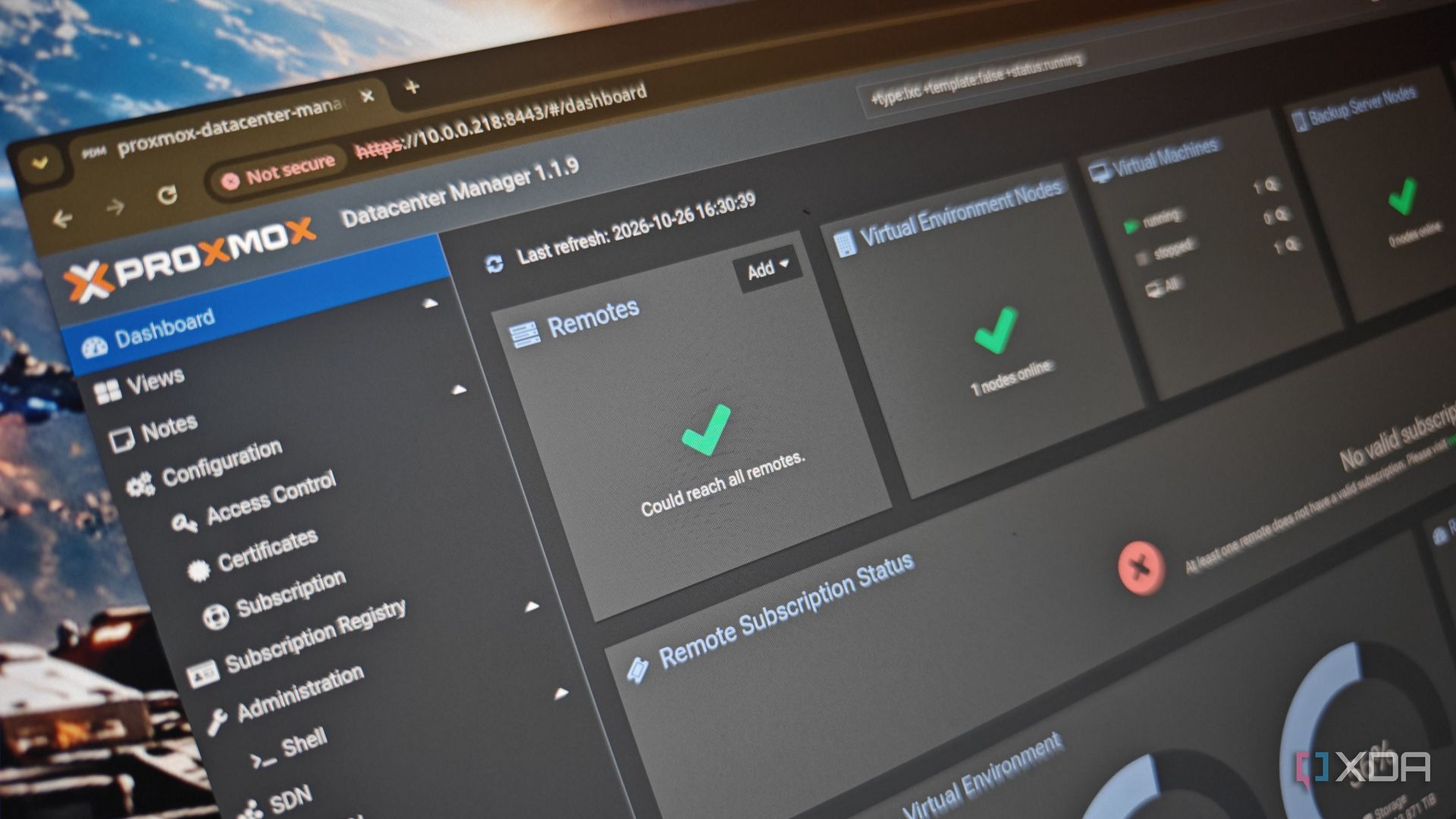
Task: Open SDN in the sidebar
Action: pos(290,800)
